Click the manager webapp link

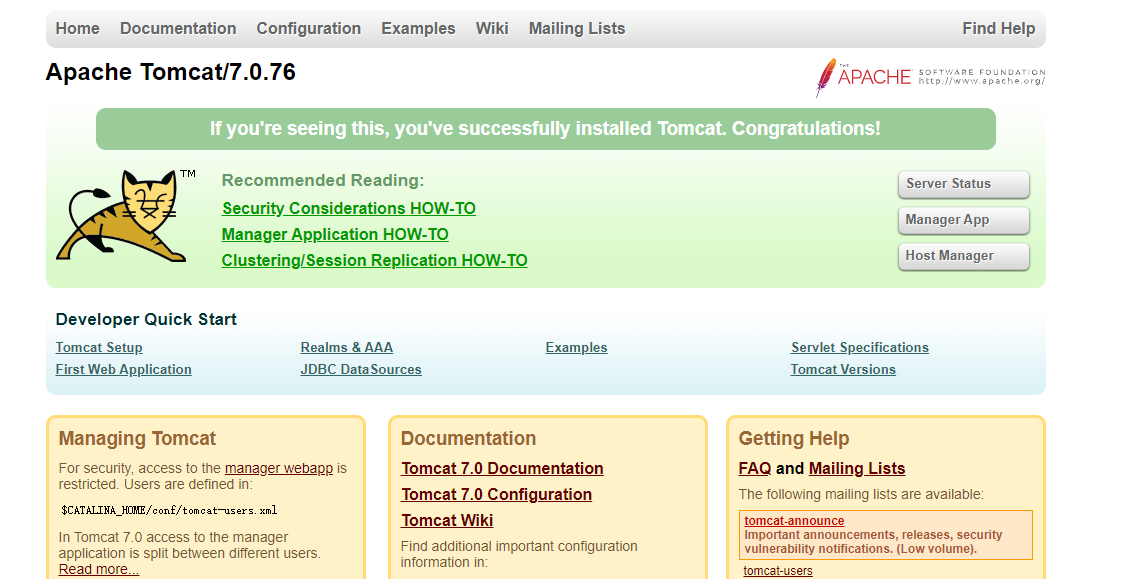[279, 468]
